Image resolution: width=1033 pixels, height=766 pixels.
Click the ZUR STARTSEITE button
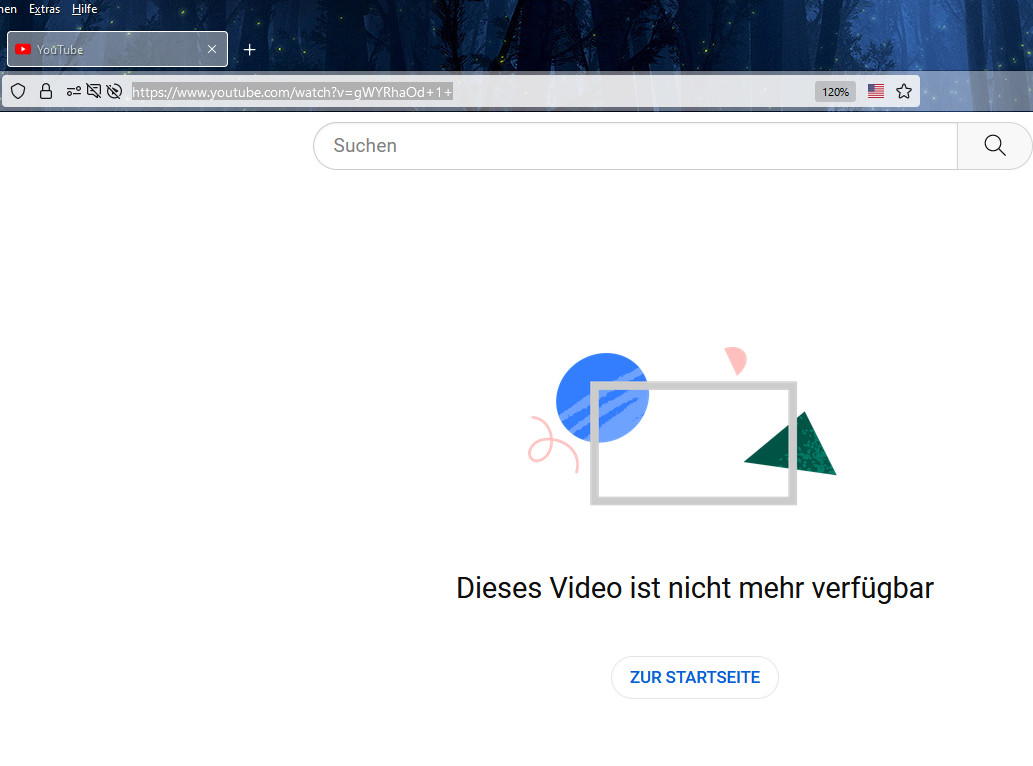pos(695,677)
